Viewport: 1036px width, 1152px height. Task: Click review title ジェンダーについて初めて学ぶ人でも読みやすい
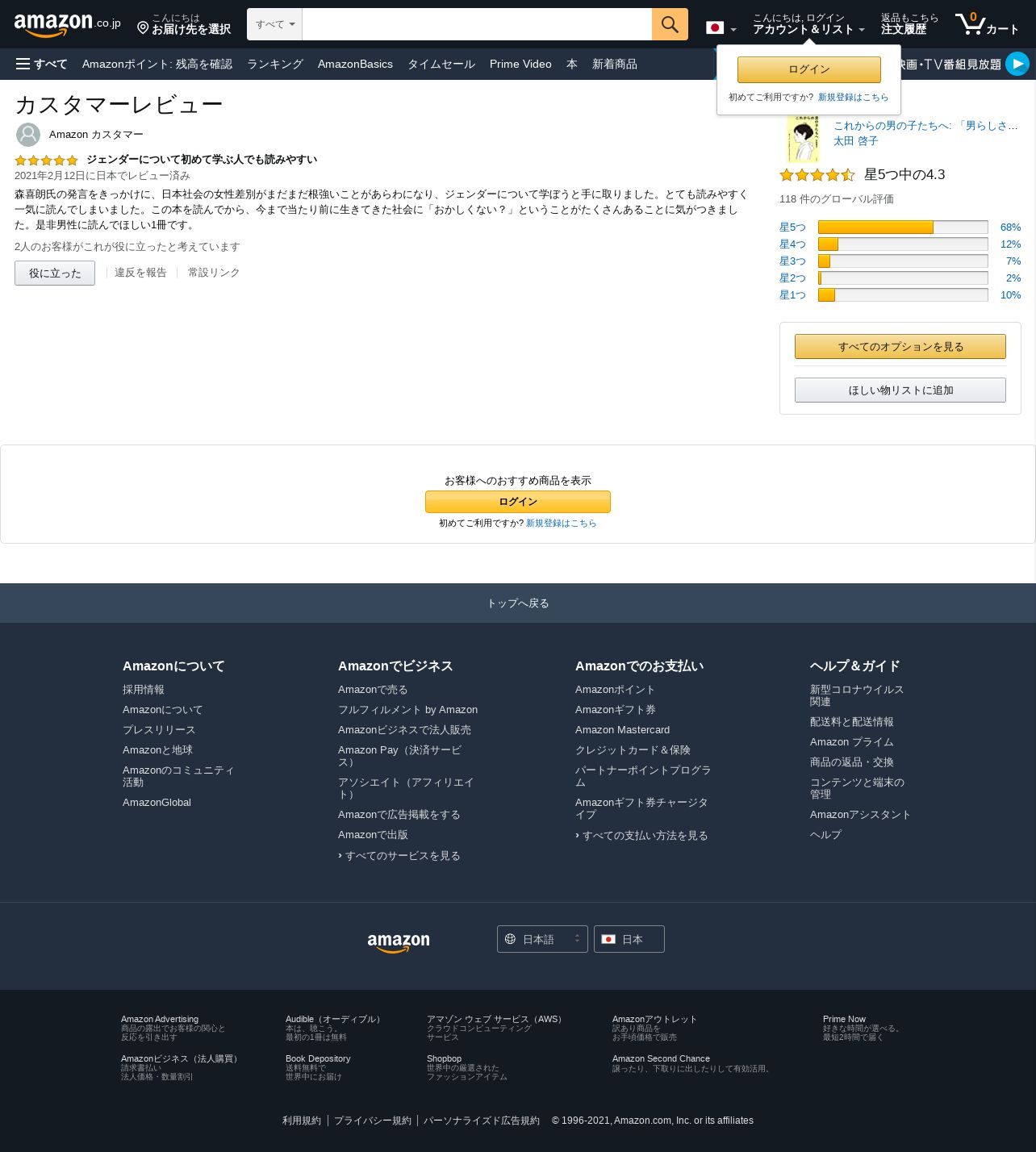[x=202, y=160]
